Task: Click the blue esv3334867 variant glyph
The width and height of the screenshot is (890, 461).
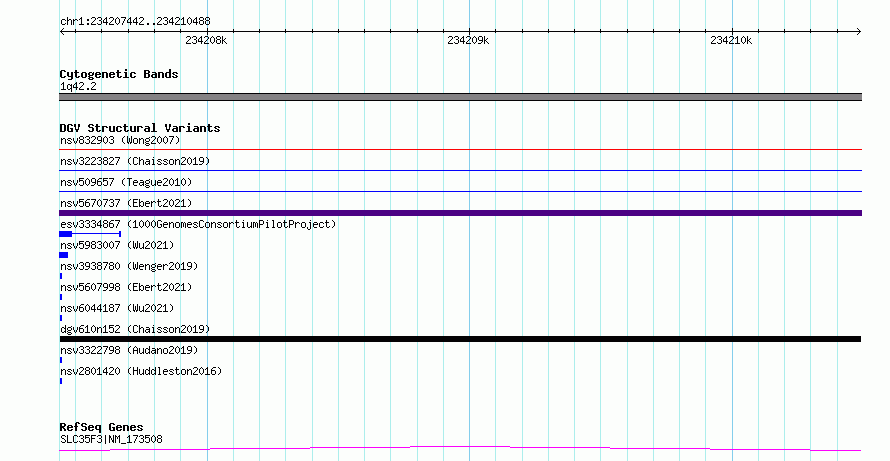Action: tap(90, 234)
